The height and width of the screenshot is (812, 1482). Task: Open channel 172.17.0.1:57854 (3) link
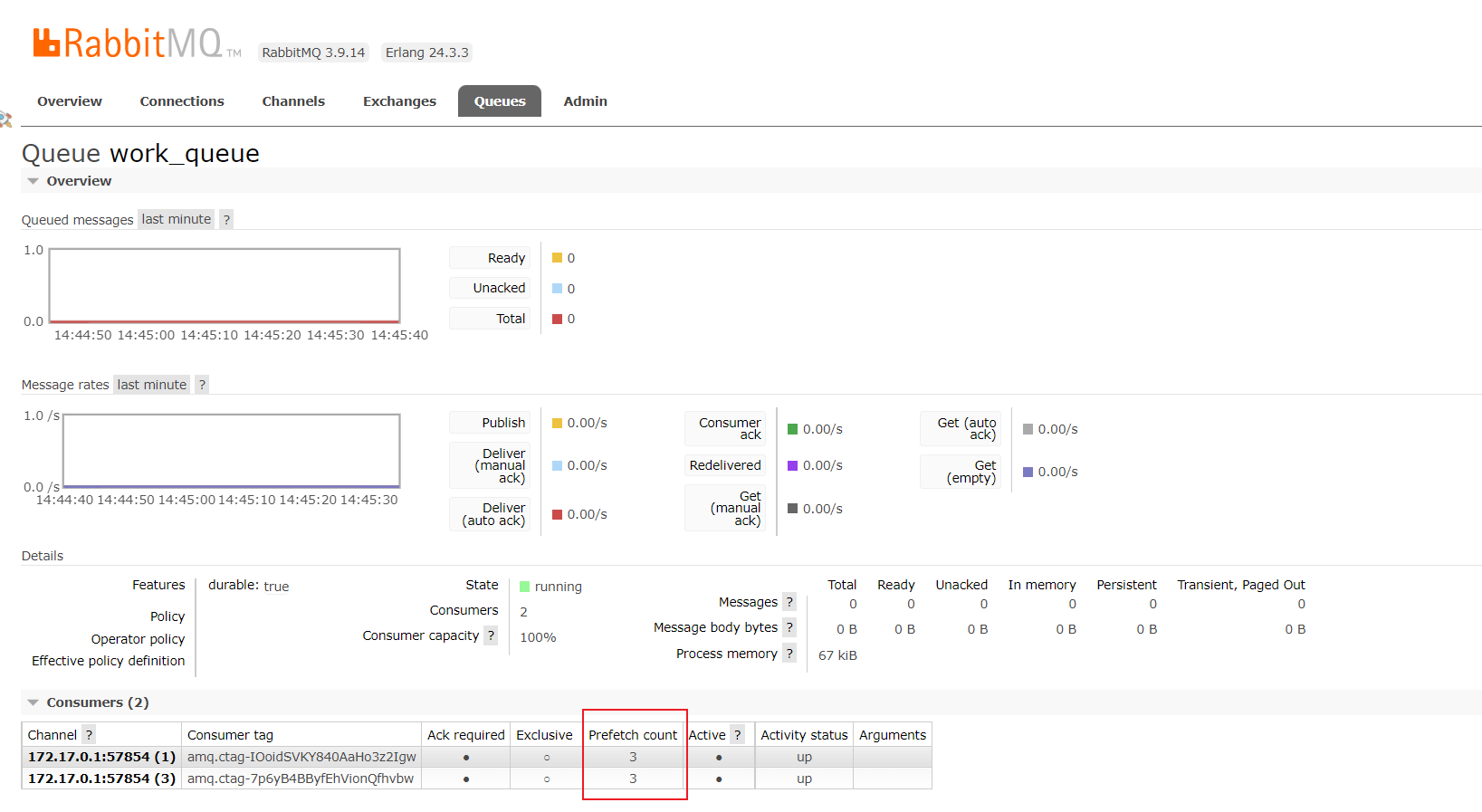[x=101, y=779]
